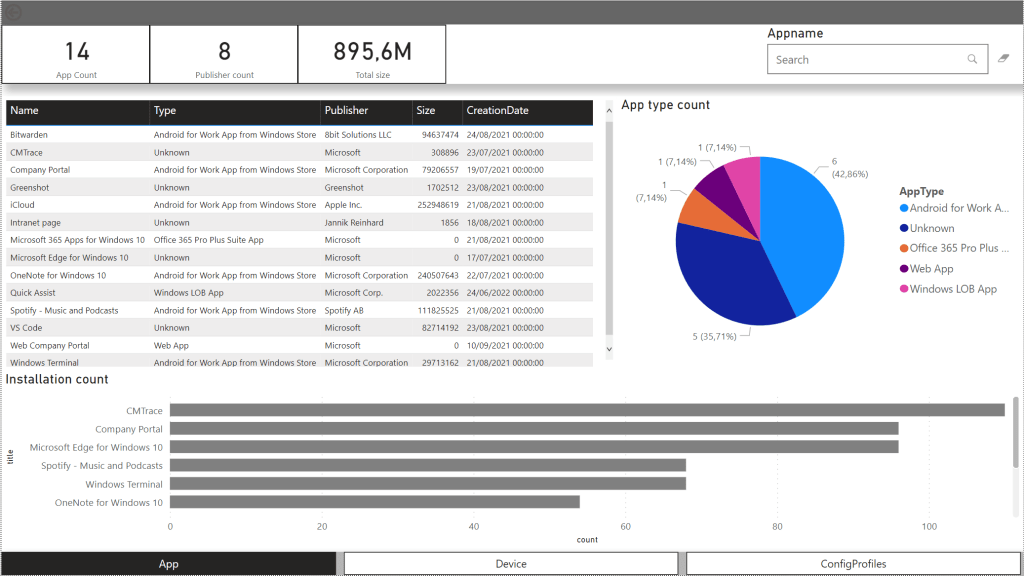Click the Windows LOB App legend item
This screenshot has width=1024, height=576.
pyautogui.click(x=952, y=289)
